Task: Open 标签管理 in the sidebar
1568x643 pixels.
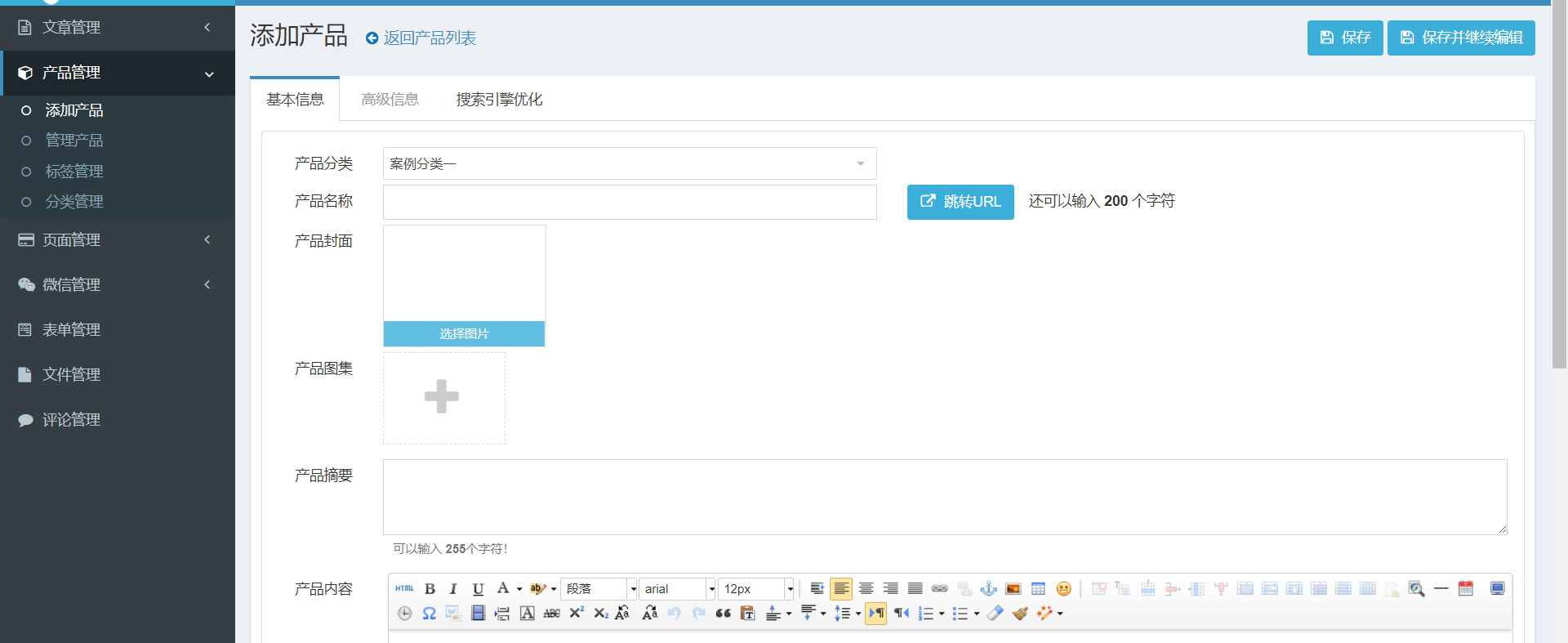Action: [x=74, y=172]
